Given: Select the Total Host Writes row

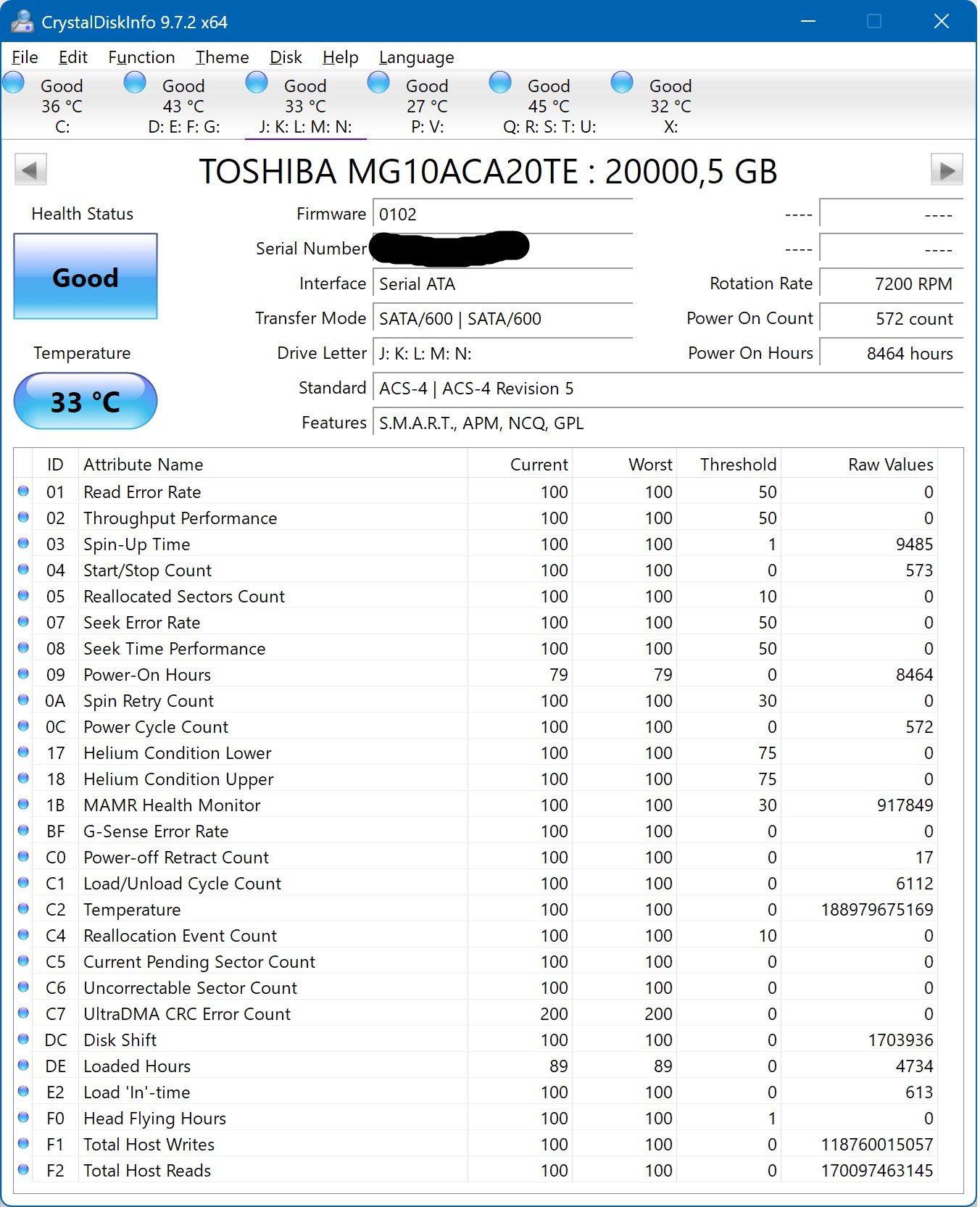Looking at the screenshot, I should [476, 1144].
